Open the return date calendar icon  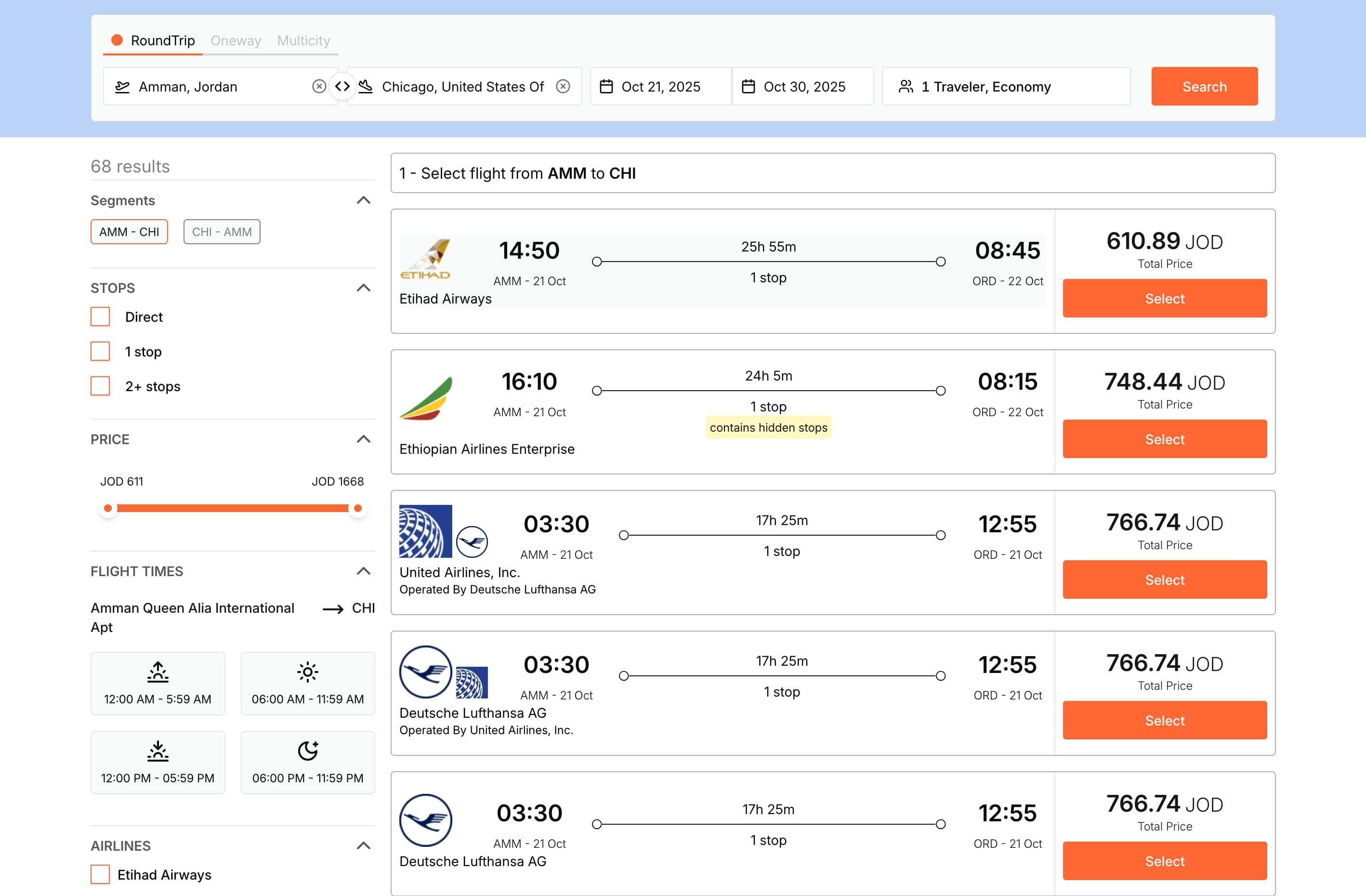[749, 86]
